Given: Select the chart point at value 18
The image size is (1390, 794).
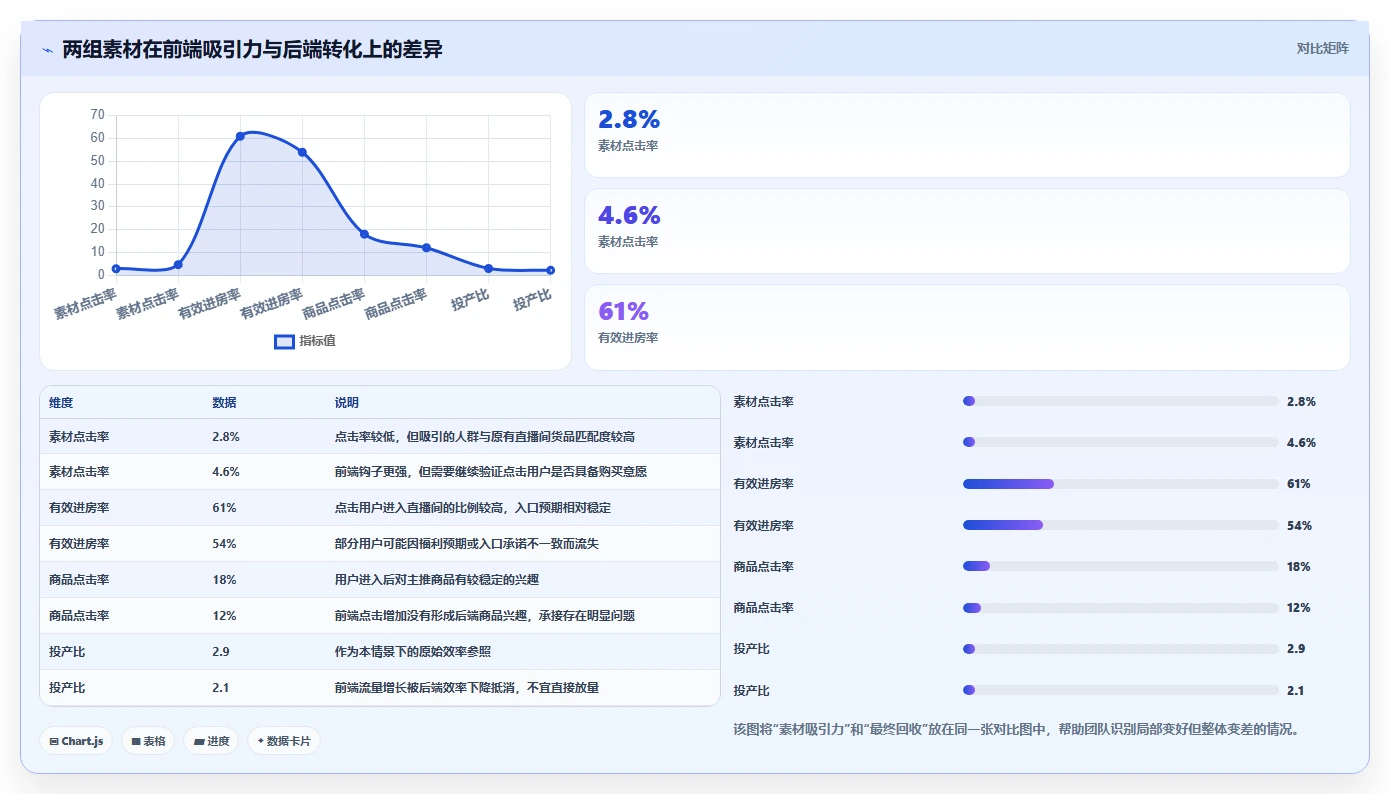Looking at the screenshot, I should pos(364,234).
